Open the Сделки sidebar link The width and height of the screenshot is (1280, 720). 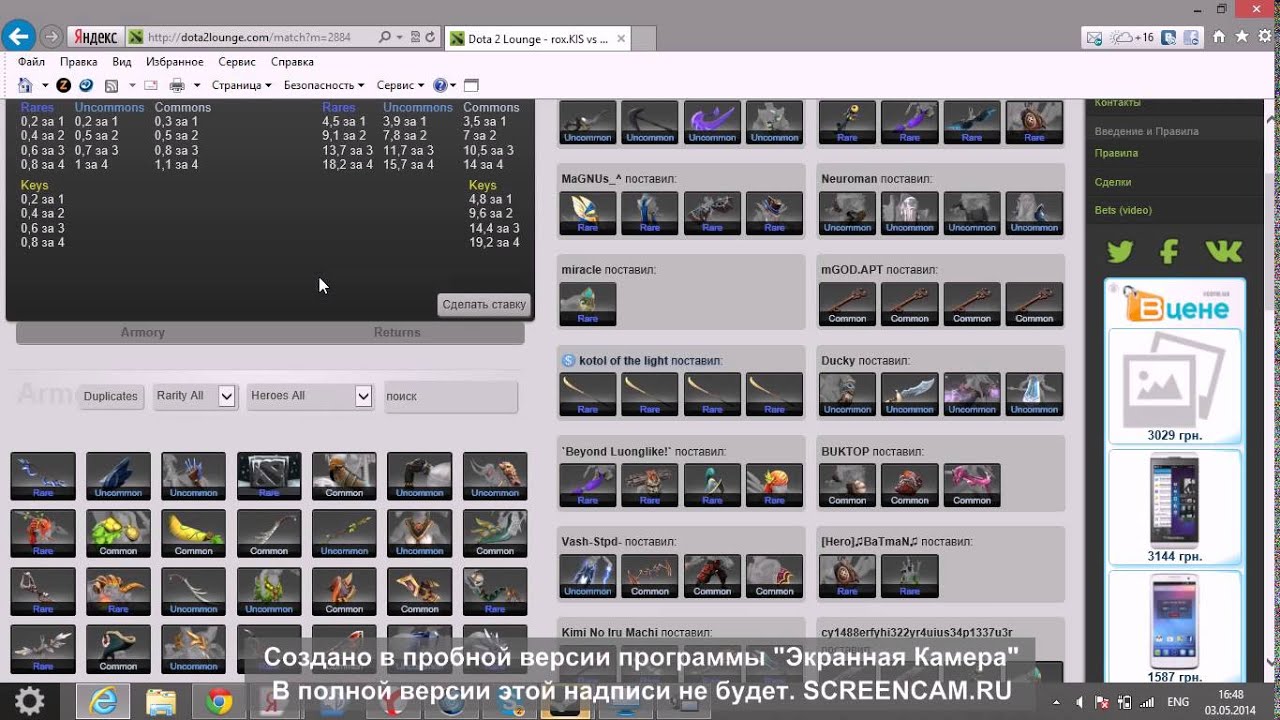(x=1113, y=182)
